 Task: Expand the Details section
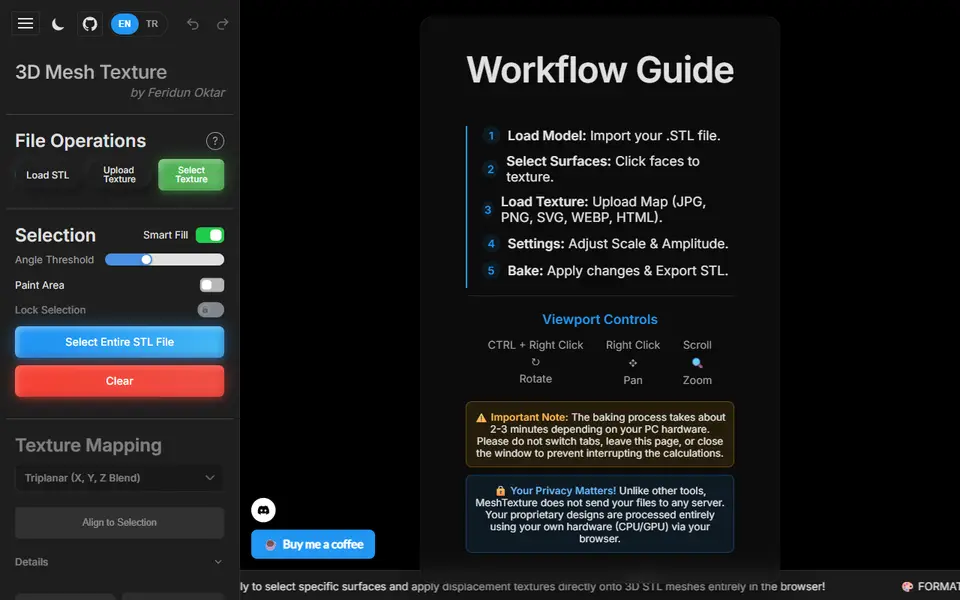click(119, 562)
